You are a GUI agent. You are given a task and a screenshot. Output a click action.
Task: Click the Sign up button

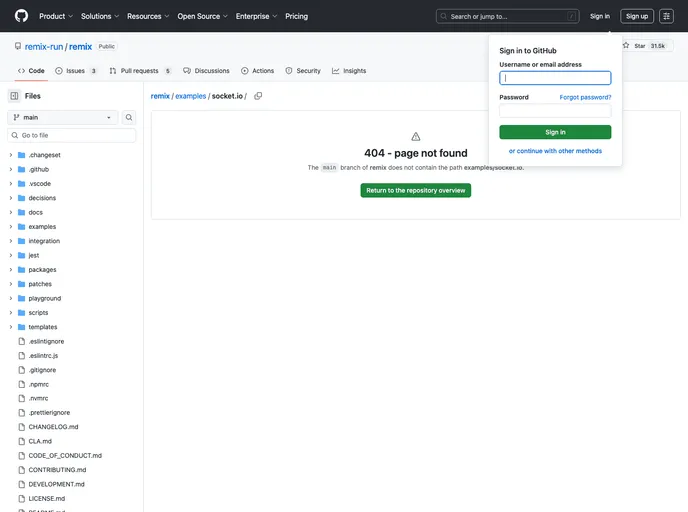click(x=637, y=16)
